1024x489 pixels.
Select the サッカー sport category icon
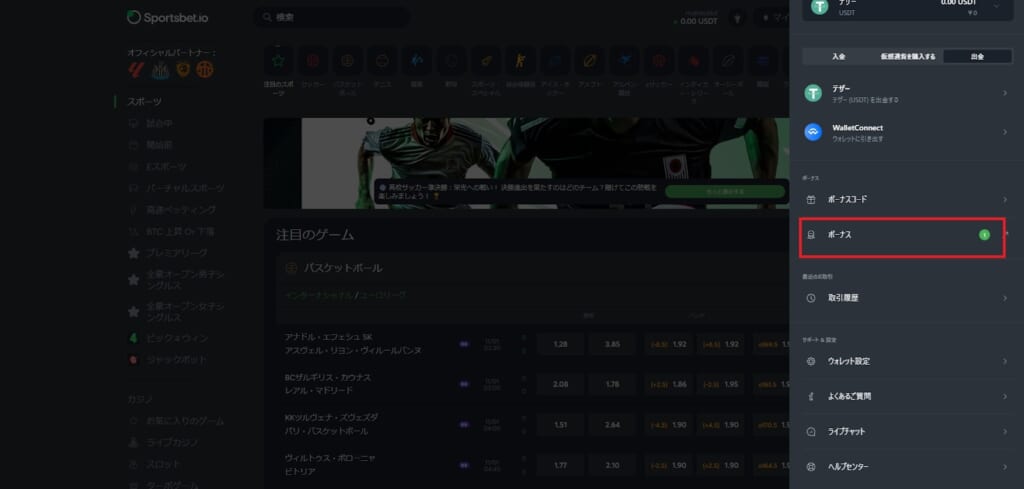click(x=313, y=61)
